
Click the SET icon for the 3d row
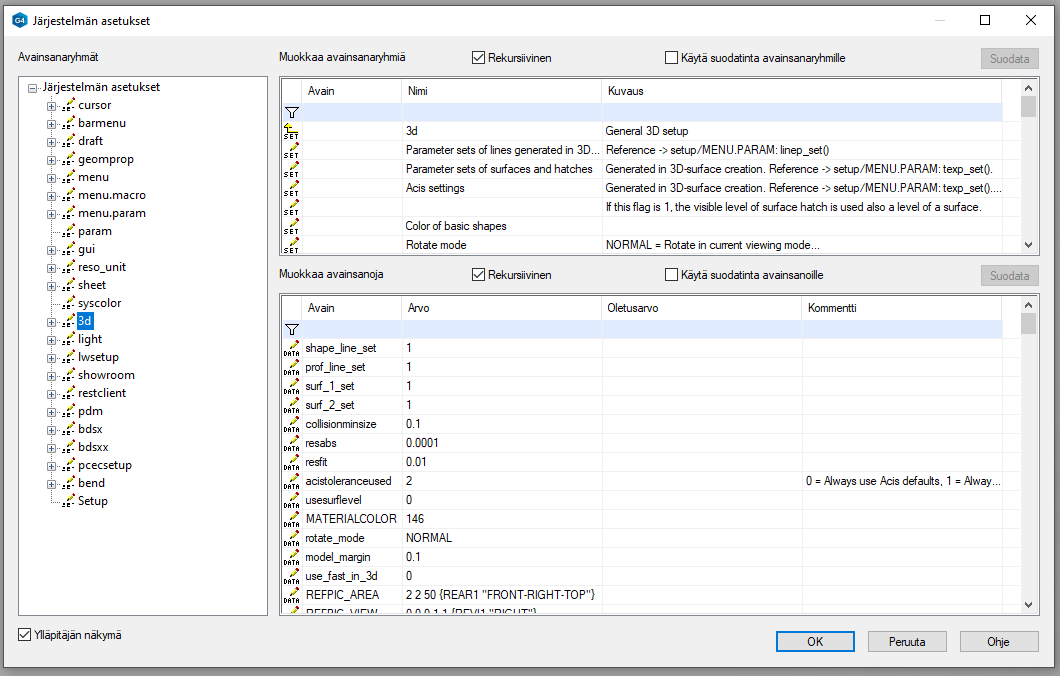pyautogui.click(x=292, y=131)
